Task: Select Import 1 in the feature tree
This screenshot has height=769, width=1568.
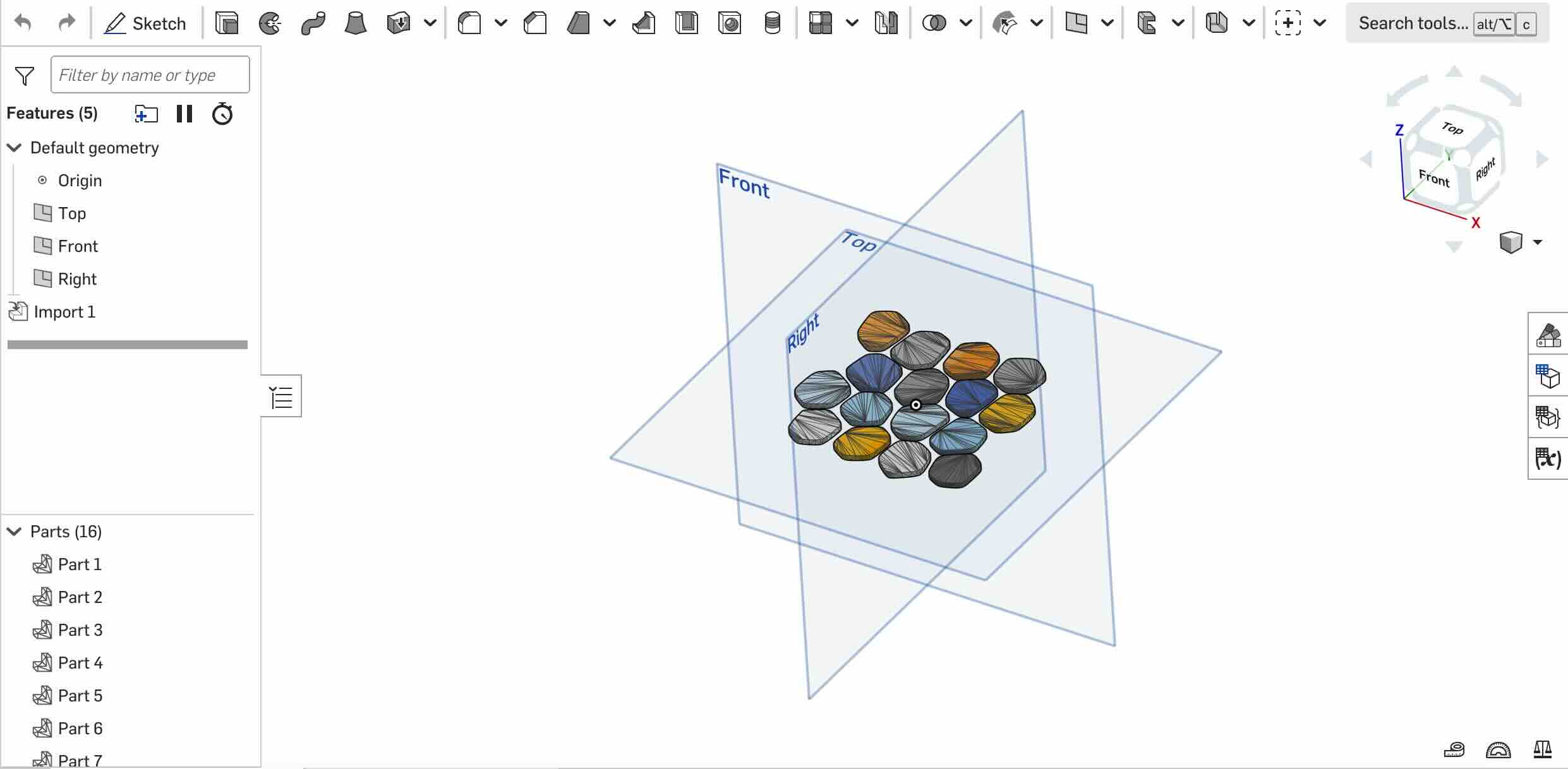Action: (64, 312)
